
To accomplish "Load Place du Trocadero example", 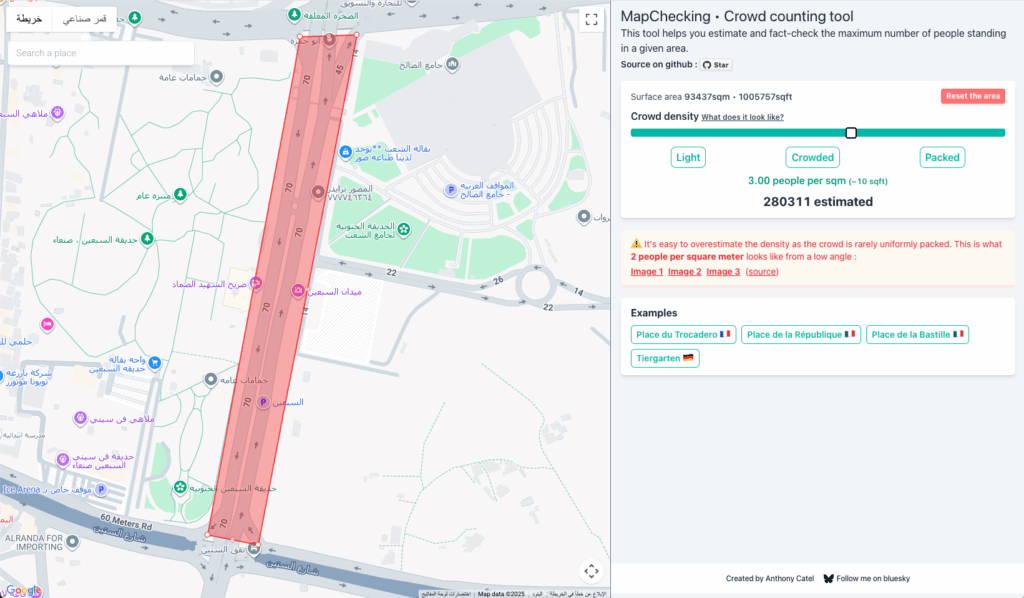I will [x=683, y=334].
